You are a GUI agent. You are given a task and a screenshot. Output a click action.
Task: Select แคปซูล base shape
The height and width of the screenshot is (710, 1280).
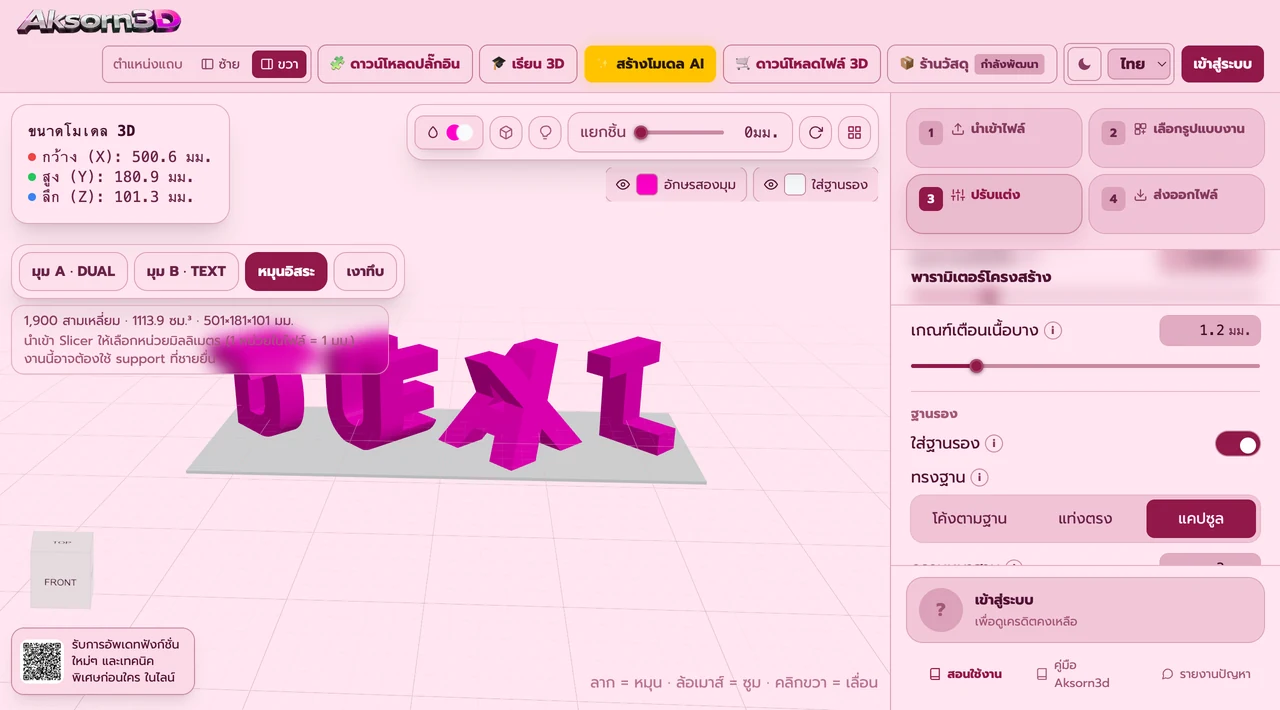click(1201, 519)
